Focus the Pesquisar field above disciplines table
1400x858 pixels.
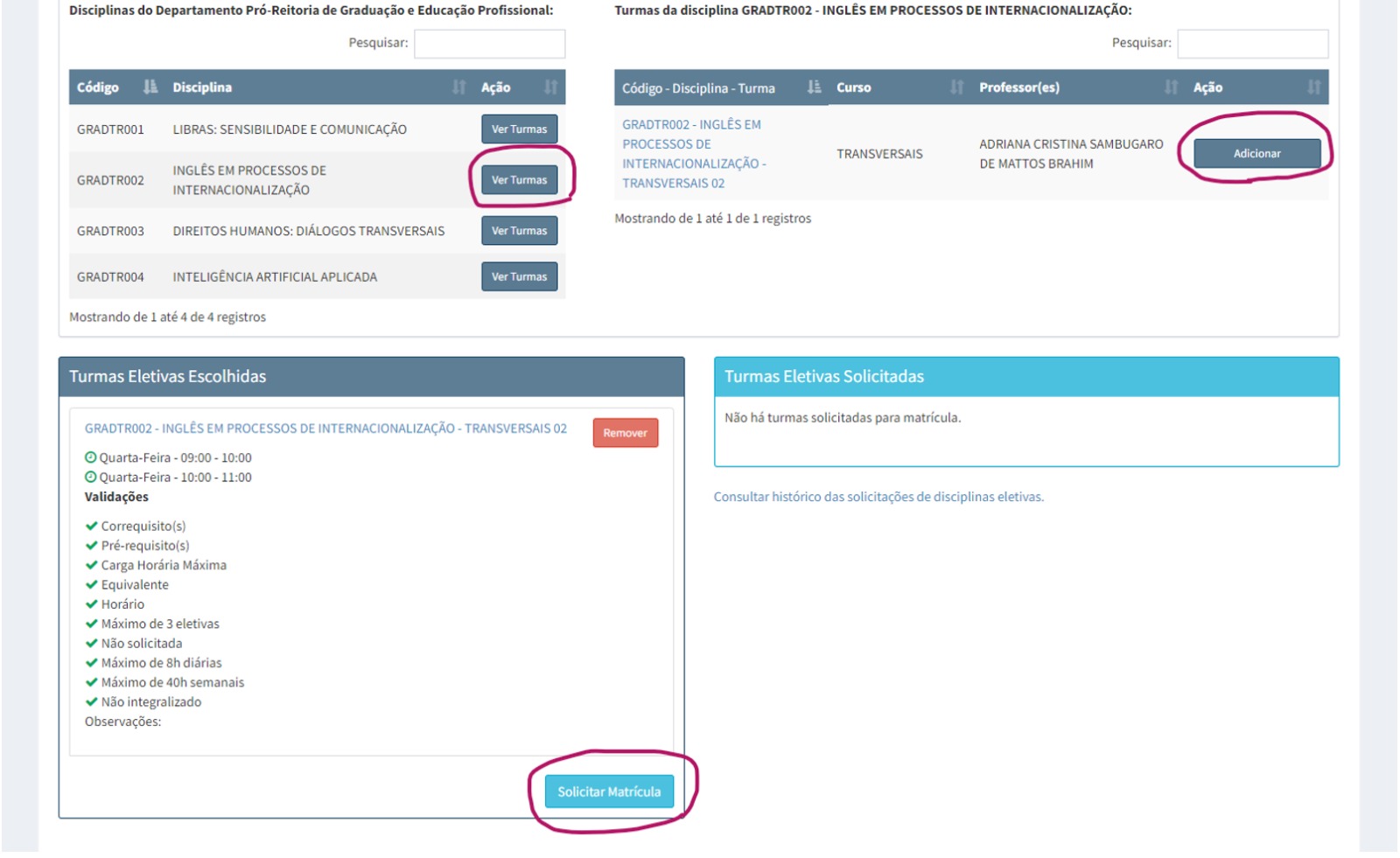coord(489,43)
